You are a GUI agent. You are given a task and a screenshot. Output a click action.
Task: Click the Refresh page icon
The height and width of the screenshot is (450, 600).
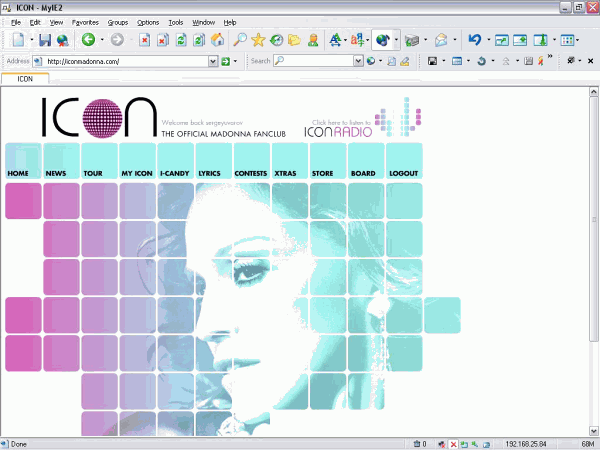pos(181,39)
